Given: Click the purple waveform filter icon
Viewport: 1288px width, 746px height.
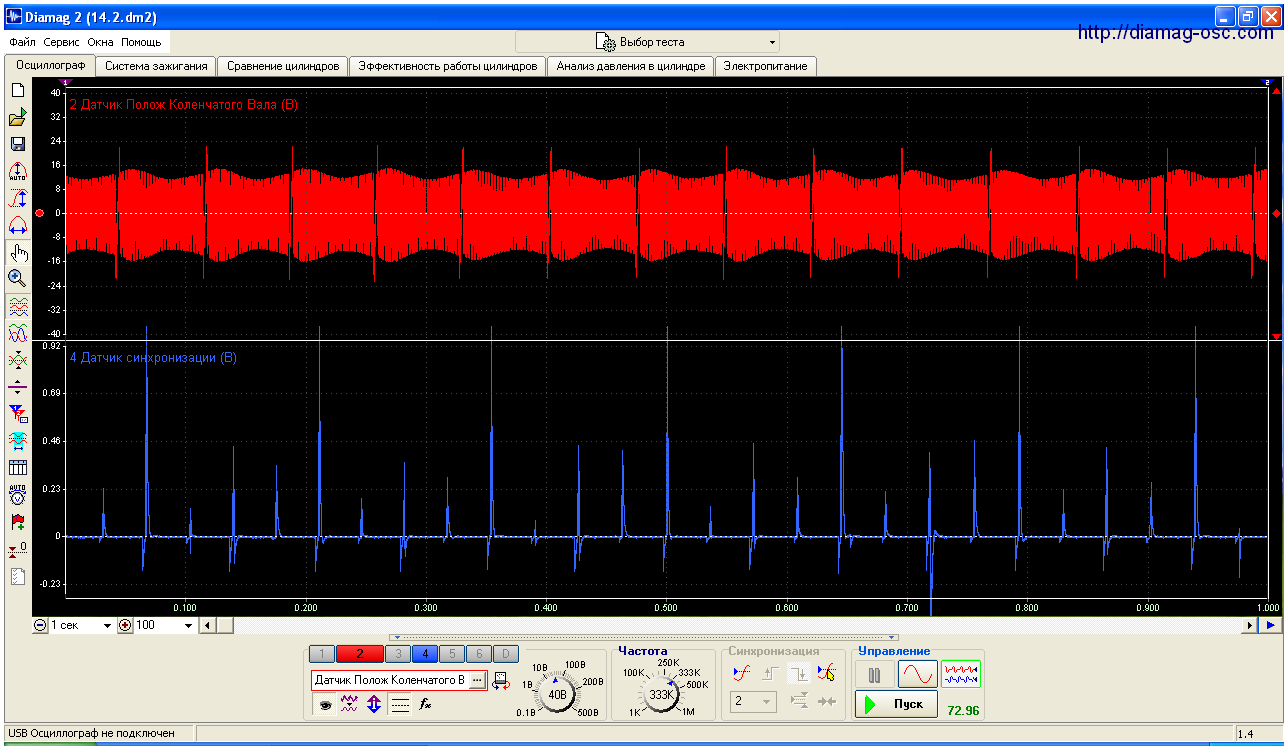Looking at the screenshot, I should pos(349,704).
